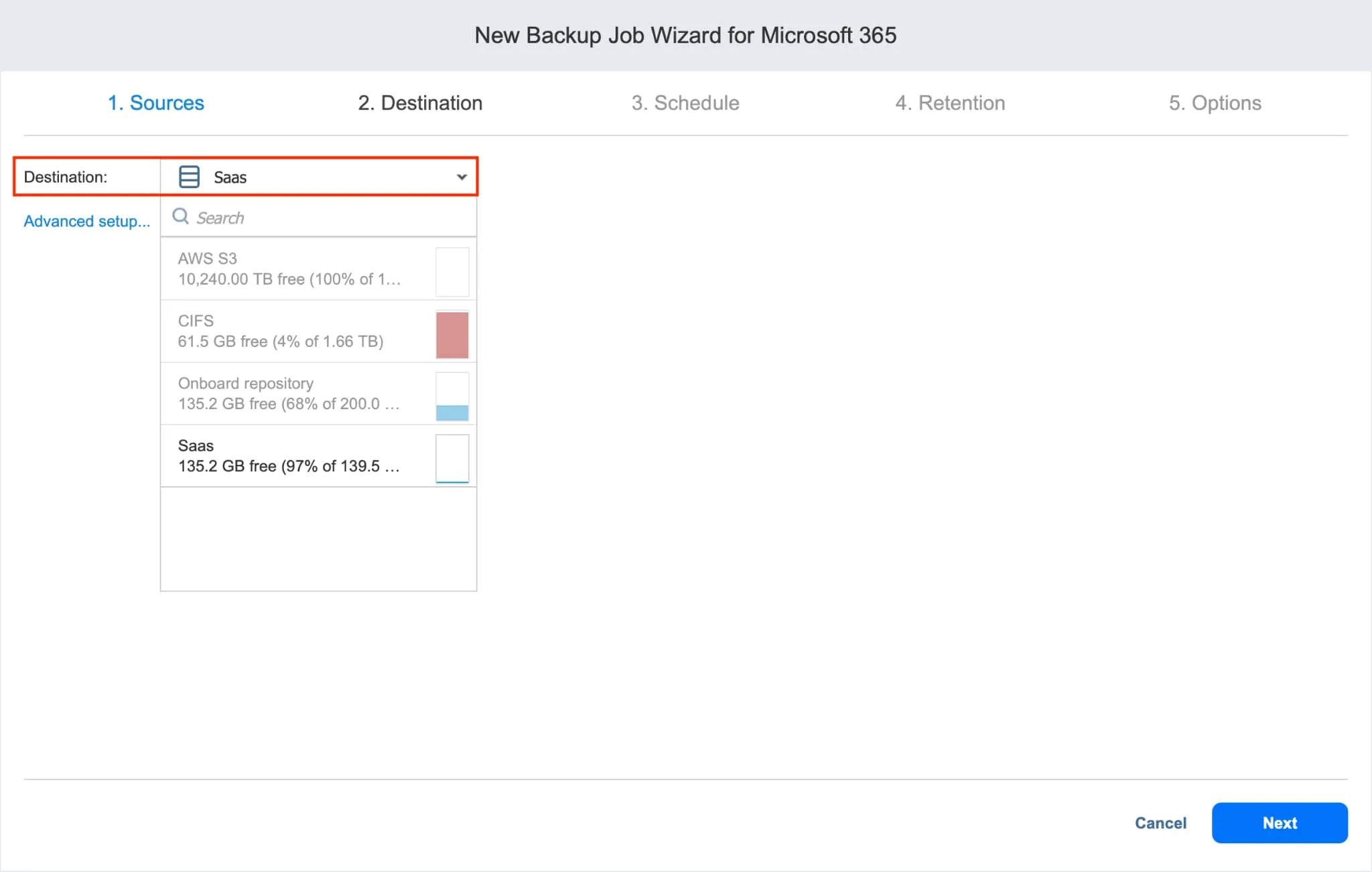Viewport: 1372px width, 872px height.
Task: Open the Advanced setup link
Action: coord(87,221)
